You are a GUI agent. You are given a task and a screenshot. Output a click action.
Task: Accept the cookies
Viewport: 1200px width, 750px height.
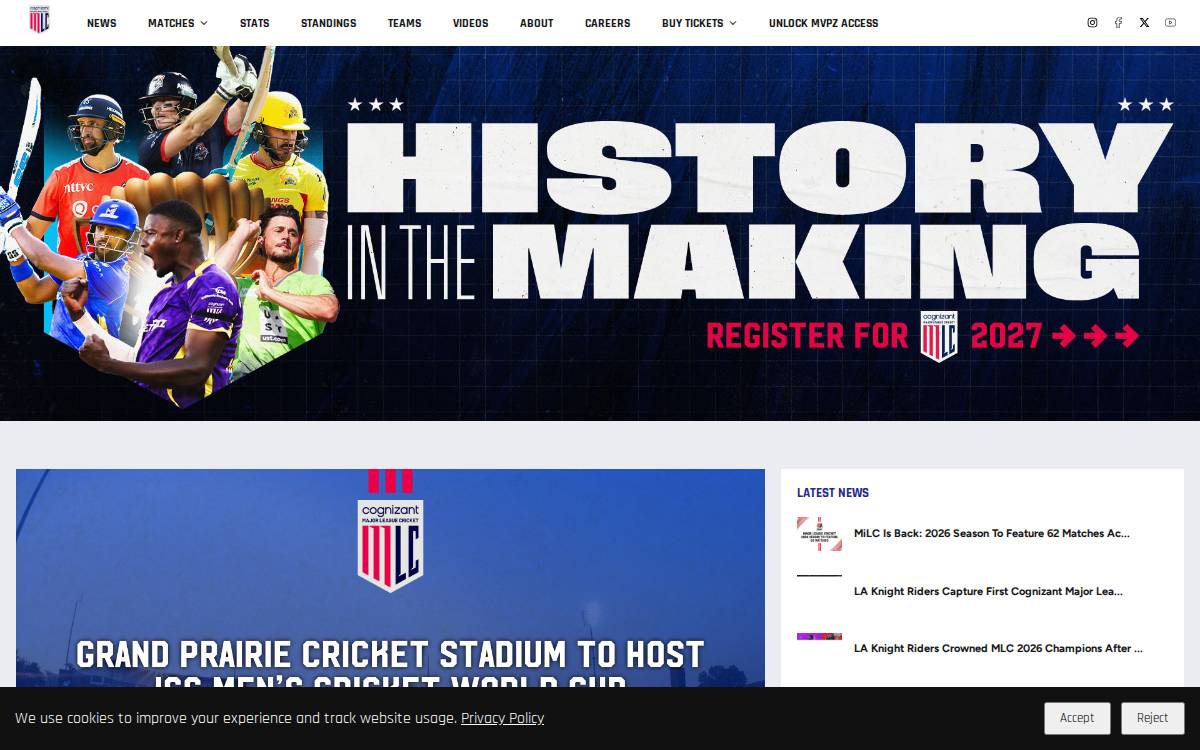1077,718
